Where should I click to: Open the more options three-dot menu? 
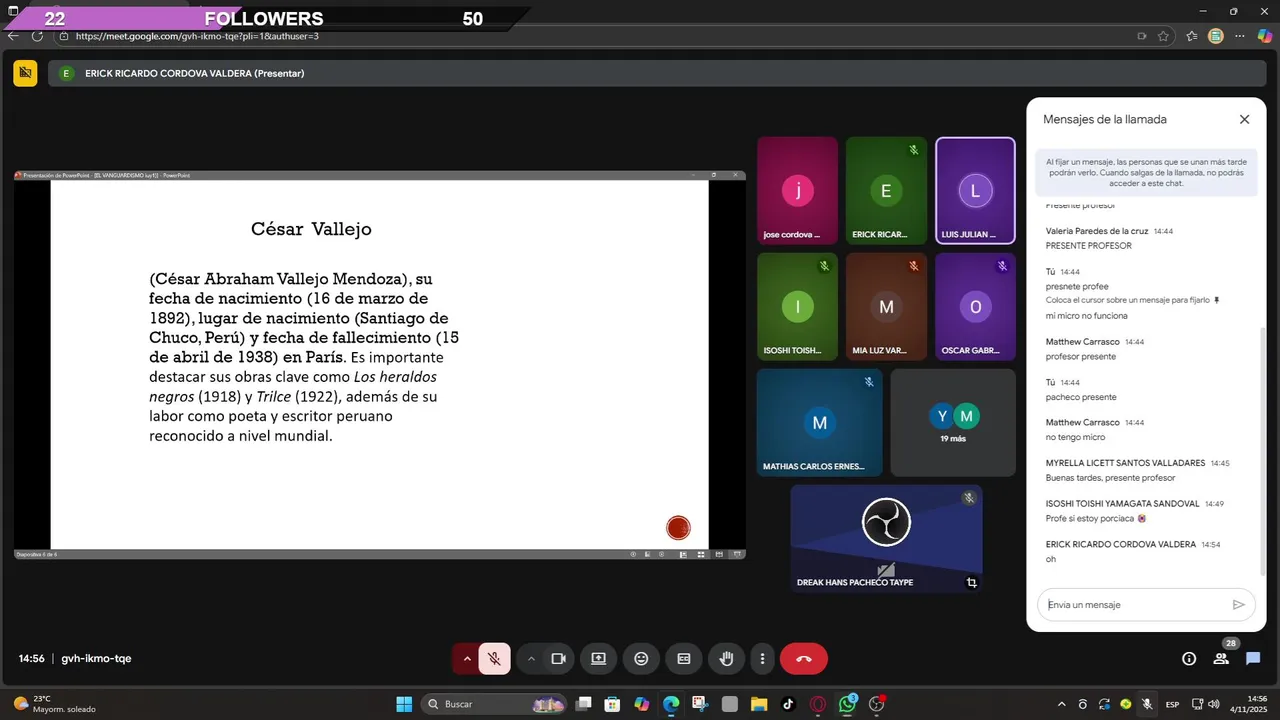[x=762, y=658]
